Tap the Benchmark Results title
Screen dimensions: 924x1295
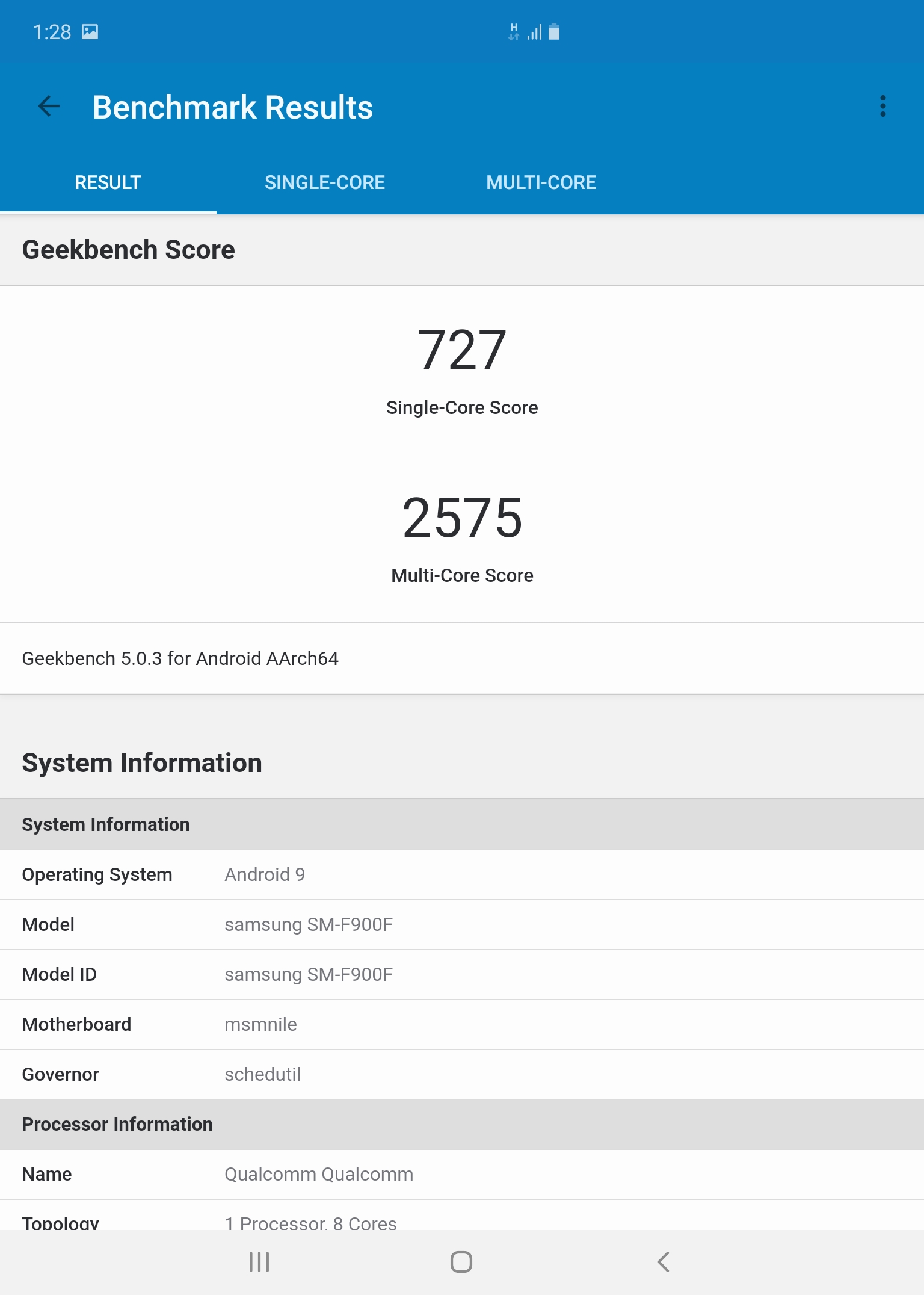tap(233, 107)
